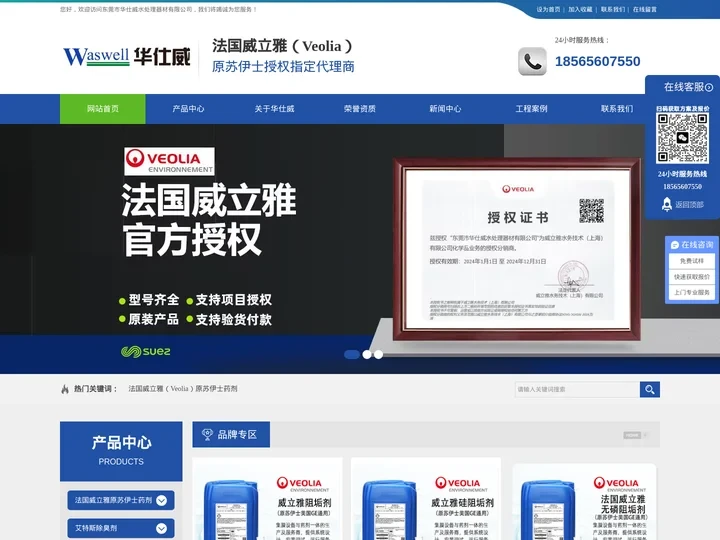
Task: Click the 快速获取报价 button
Action: point(692,276)
